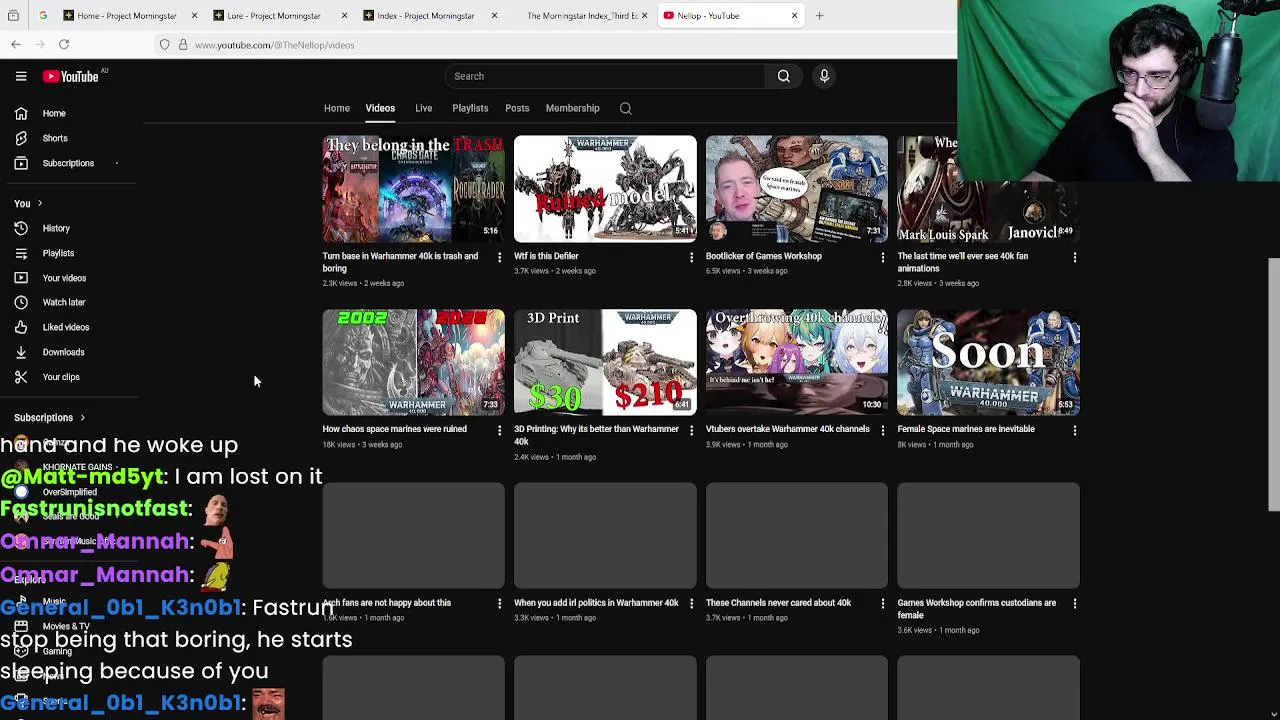Open options menu for Bootlicker of Games Workshop
This screenshot has width=1280, height=720.
click(x=882, y=257)
